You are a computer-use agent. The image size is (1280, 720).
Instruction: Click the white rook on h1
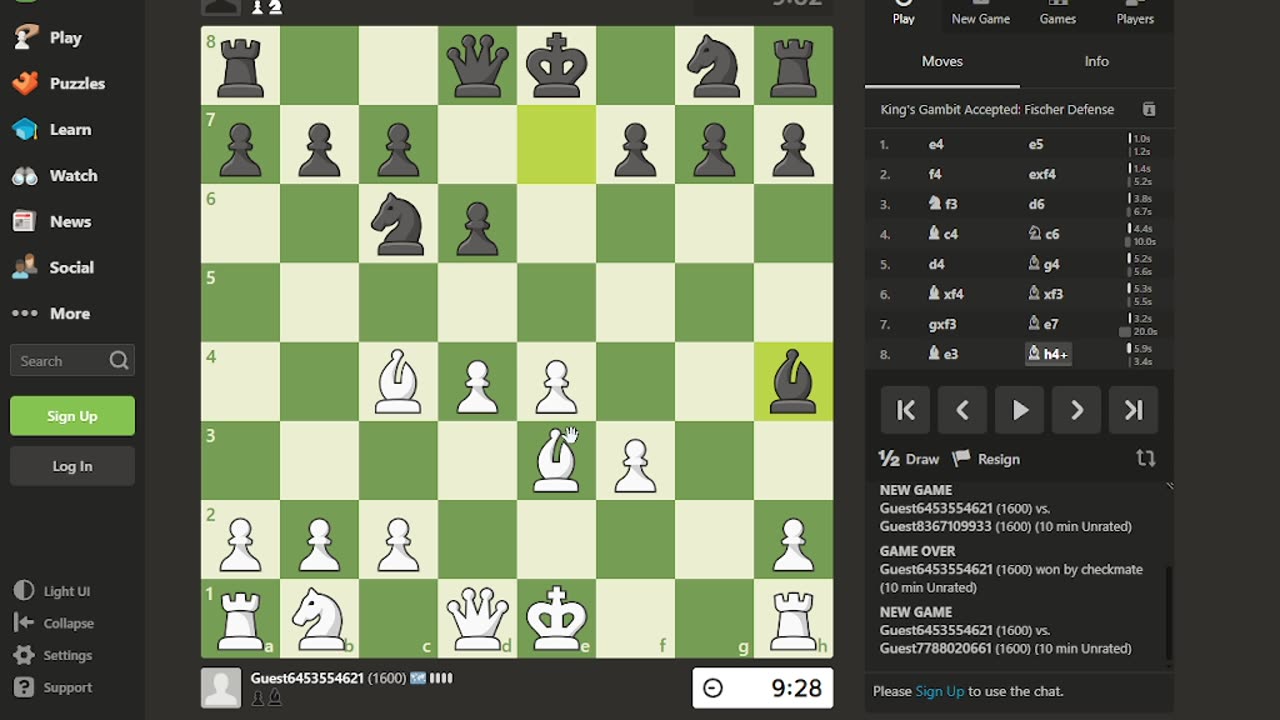click(x=793, y=618)
